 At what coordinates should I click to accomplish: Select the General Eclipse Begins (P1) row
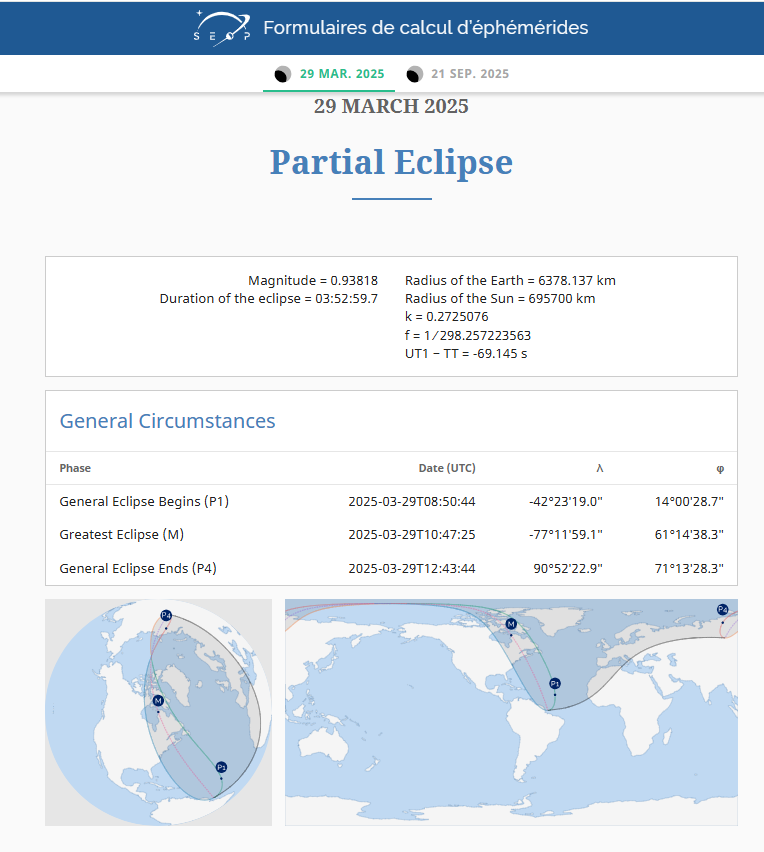144,501
